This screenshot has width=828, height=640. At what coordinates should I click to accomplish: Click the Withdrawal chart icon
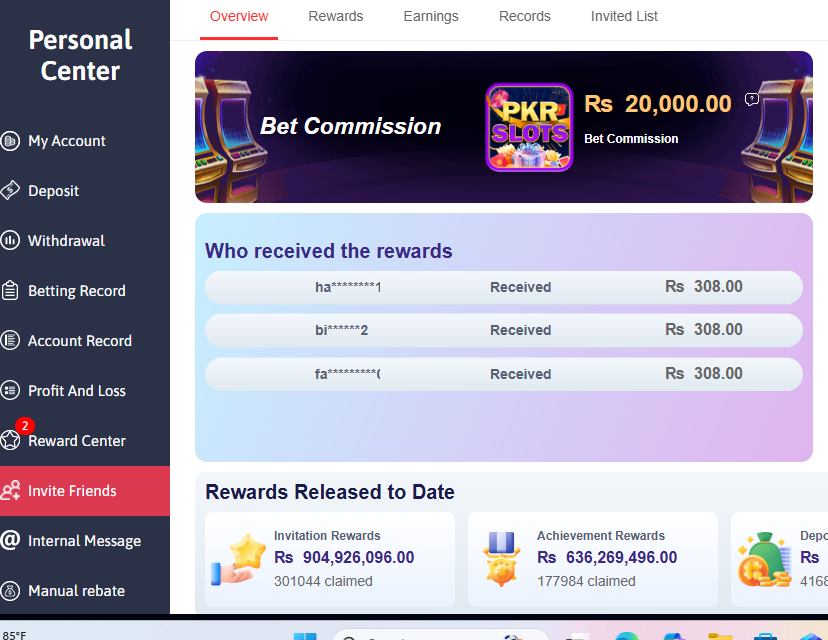pyautogui.click(x=10, y=241)
